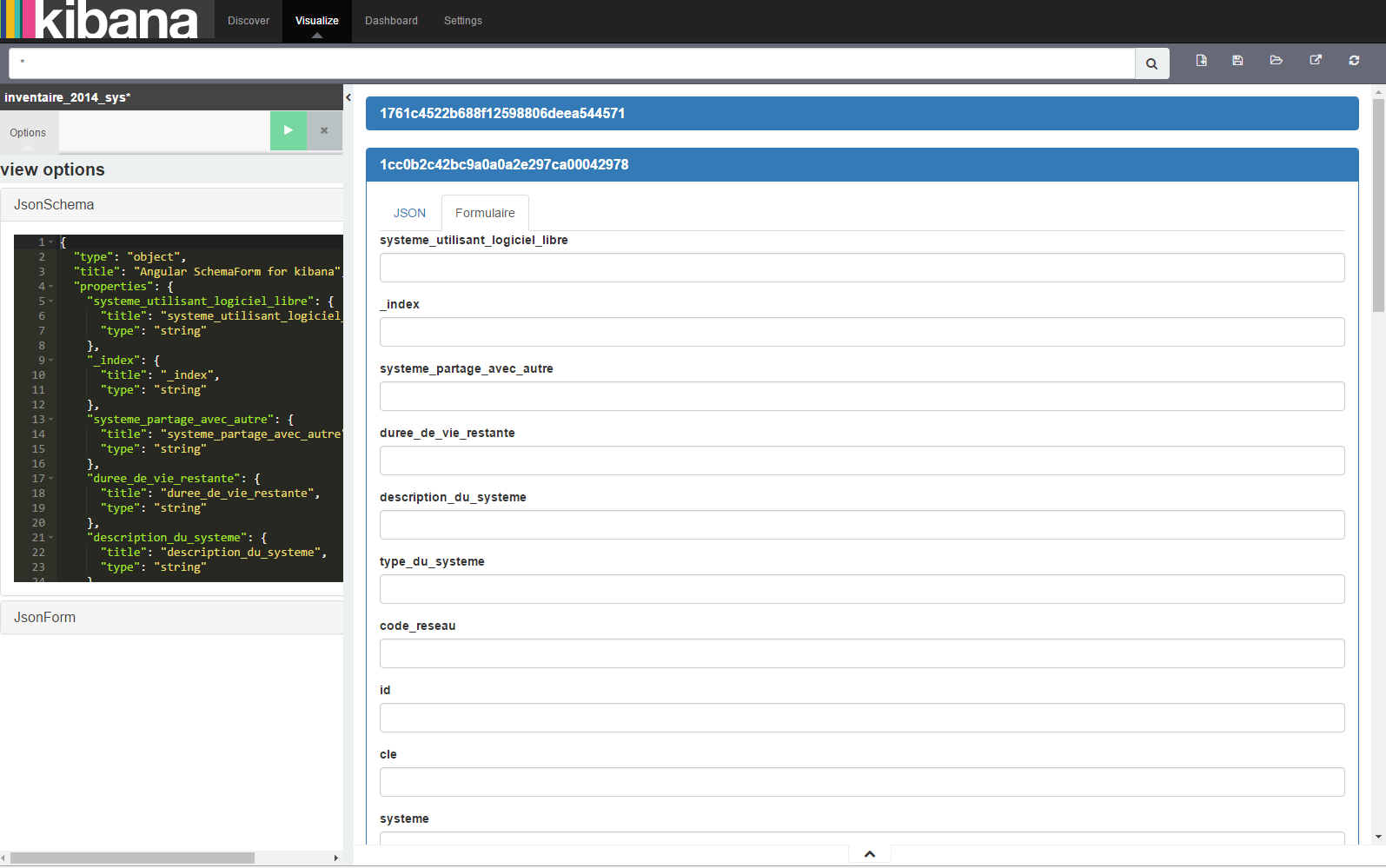Screen dimensions: 1386x868
Task: Click line 3 title text in editor
Action: 208,272
